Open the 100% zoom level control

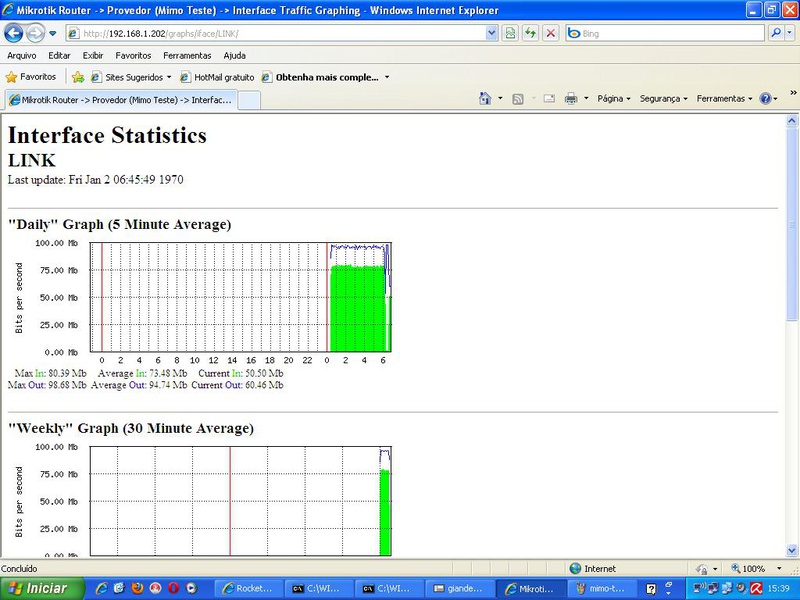(x=748, y=568)
